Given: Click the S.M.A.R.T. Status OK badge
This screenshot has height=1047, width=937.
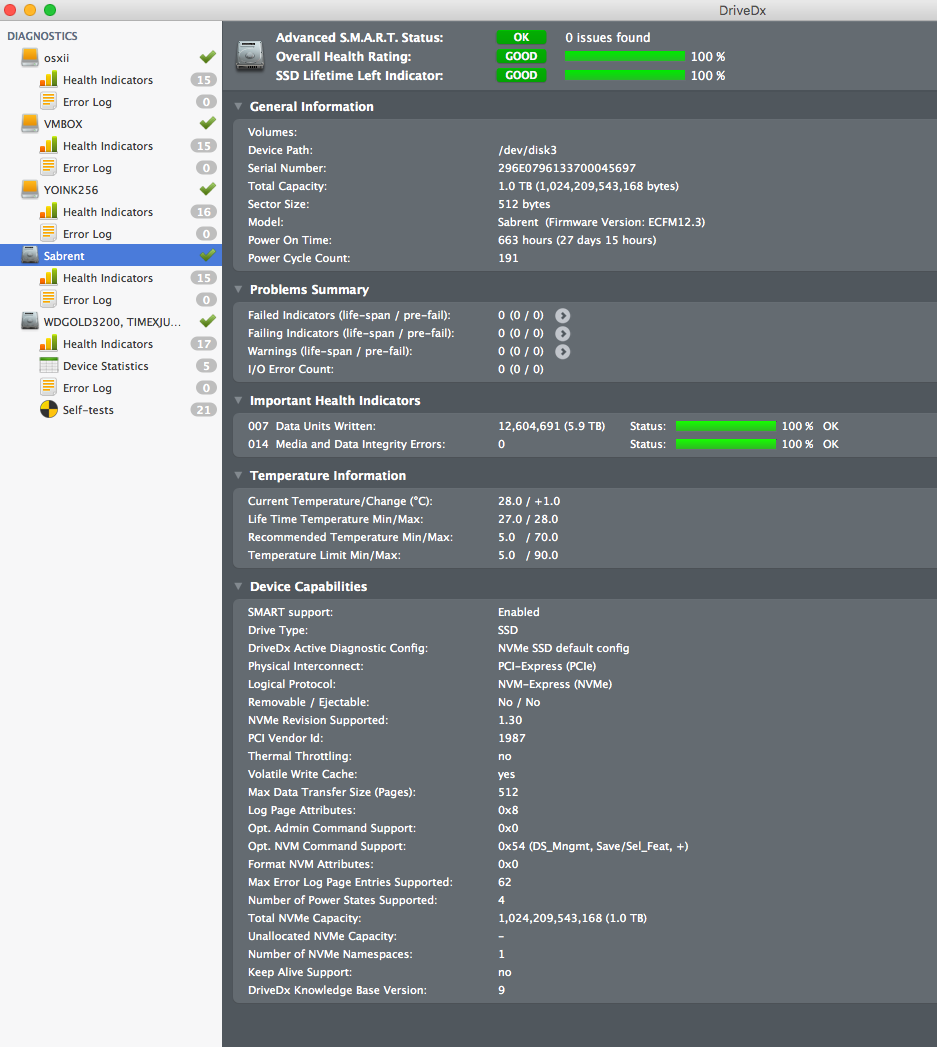Looking at the screenshot, I should (521, 37).
